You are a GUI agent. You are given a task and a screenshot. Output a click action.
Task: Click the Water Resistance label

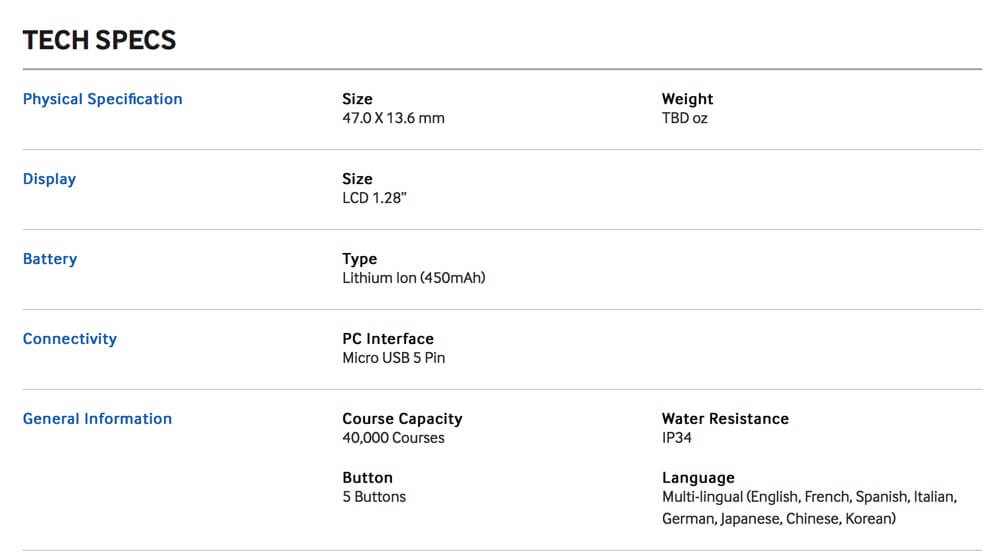tap(725, 419)
